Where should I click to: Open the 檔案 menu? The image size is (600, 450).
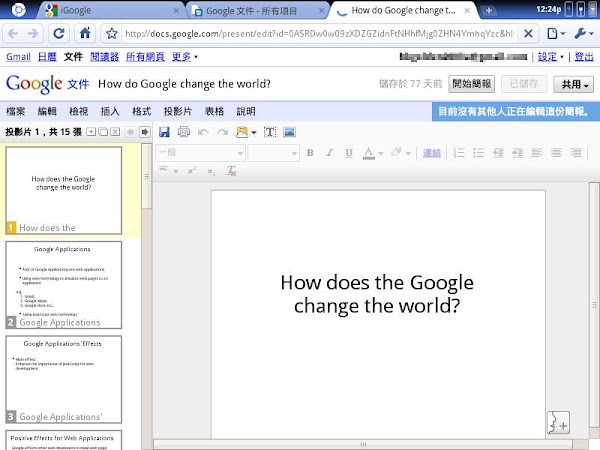16,111
